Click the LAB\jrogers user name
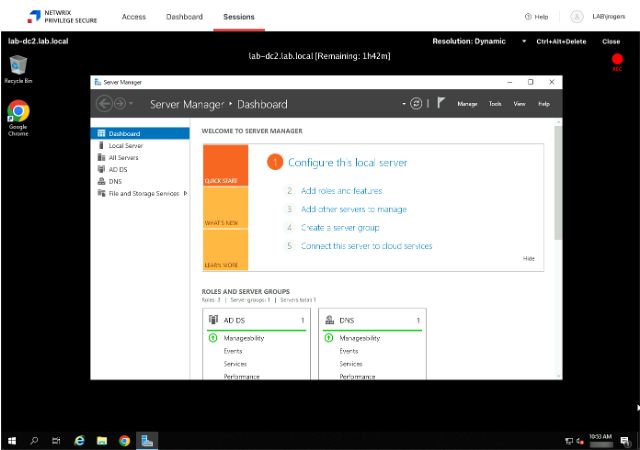Screen dimensions: 640x450 (x=609, y=17)
